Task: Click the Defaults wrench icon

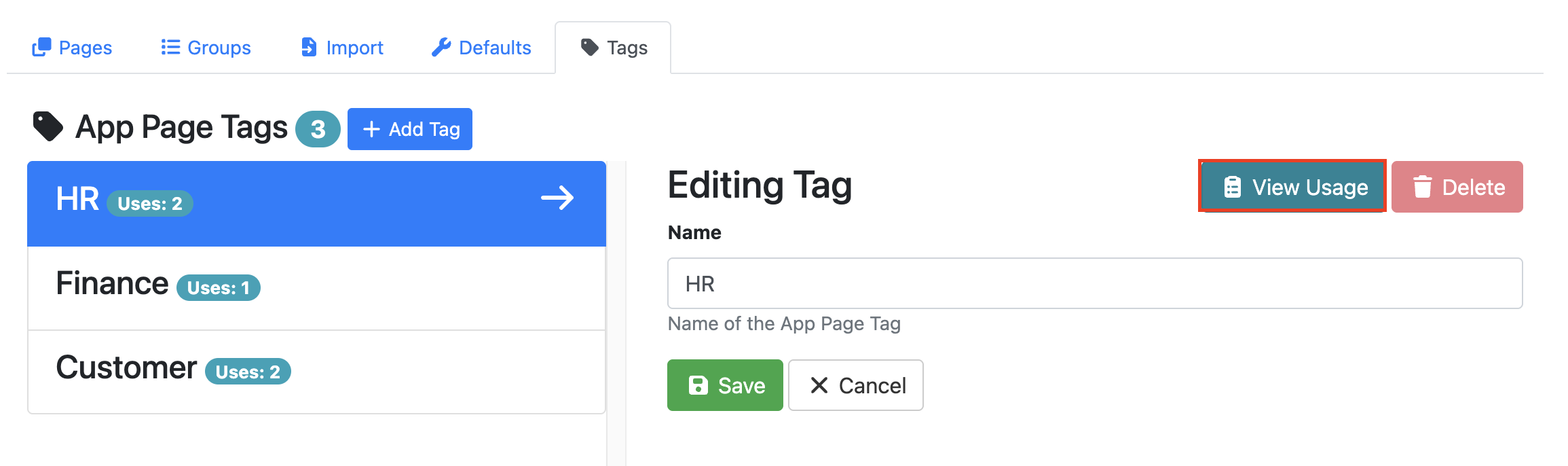Action: click(441, 47)
